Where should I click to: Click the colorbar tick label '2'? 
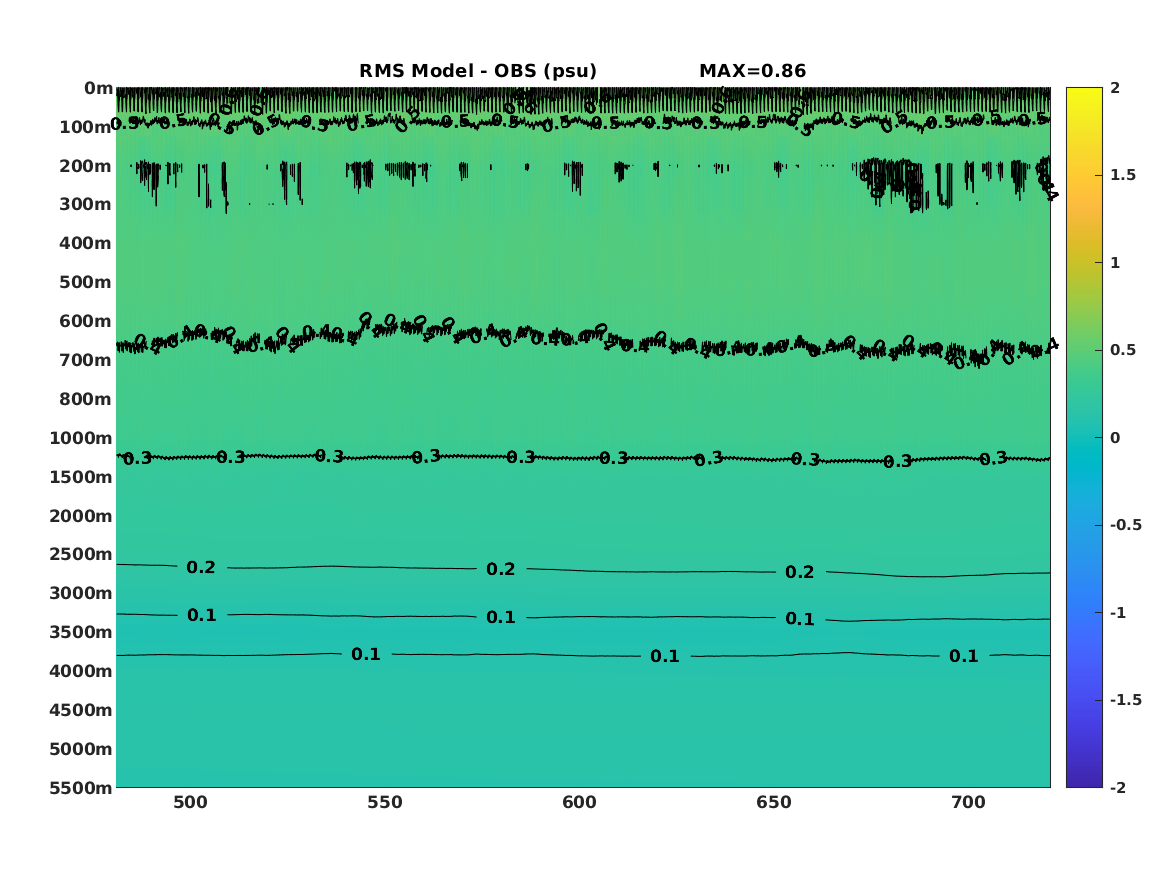coord(1115,88)
